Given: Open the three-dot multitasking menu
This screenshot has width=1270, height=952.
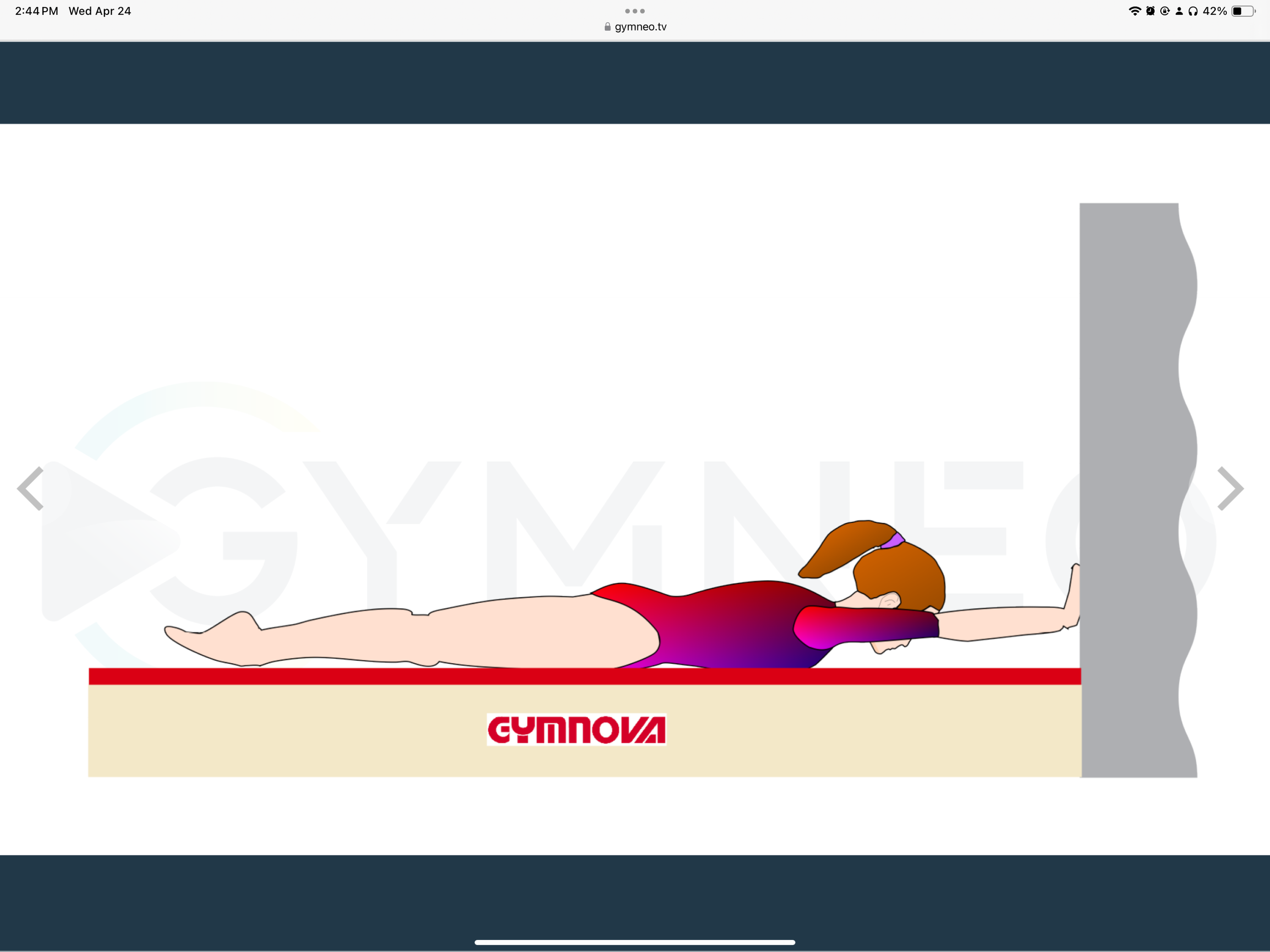Looking at the screenshot, I should pos(635,11).
